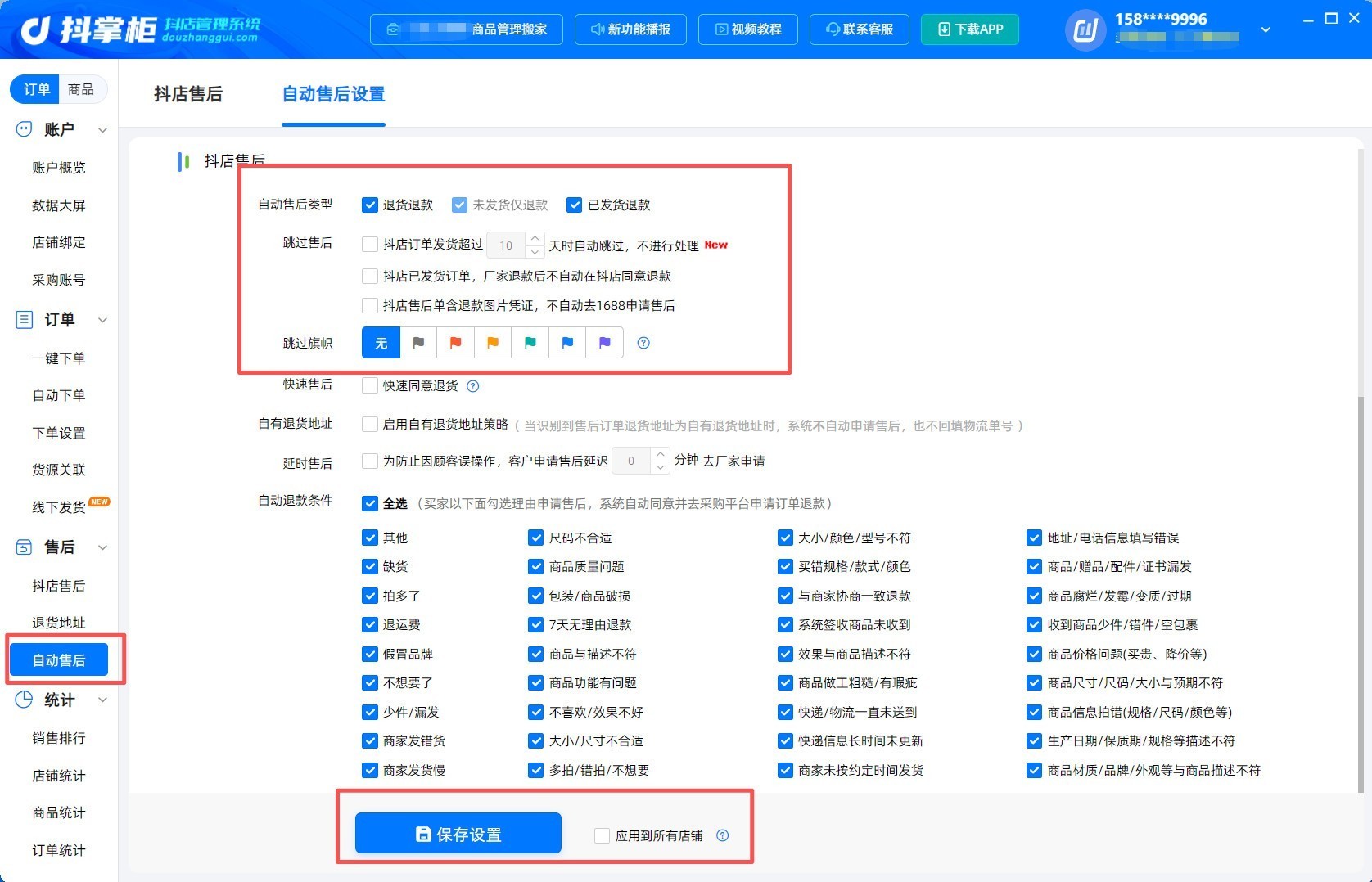Screen dimensions: 1372x882
Task: Click the user avatar logo
Action: click(x=1085, y=30)
